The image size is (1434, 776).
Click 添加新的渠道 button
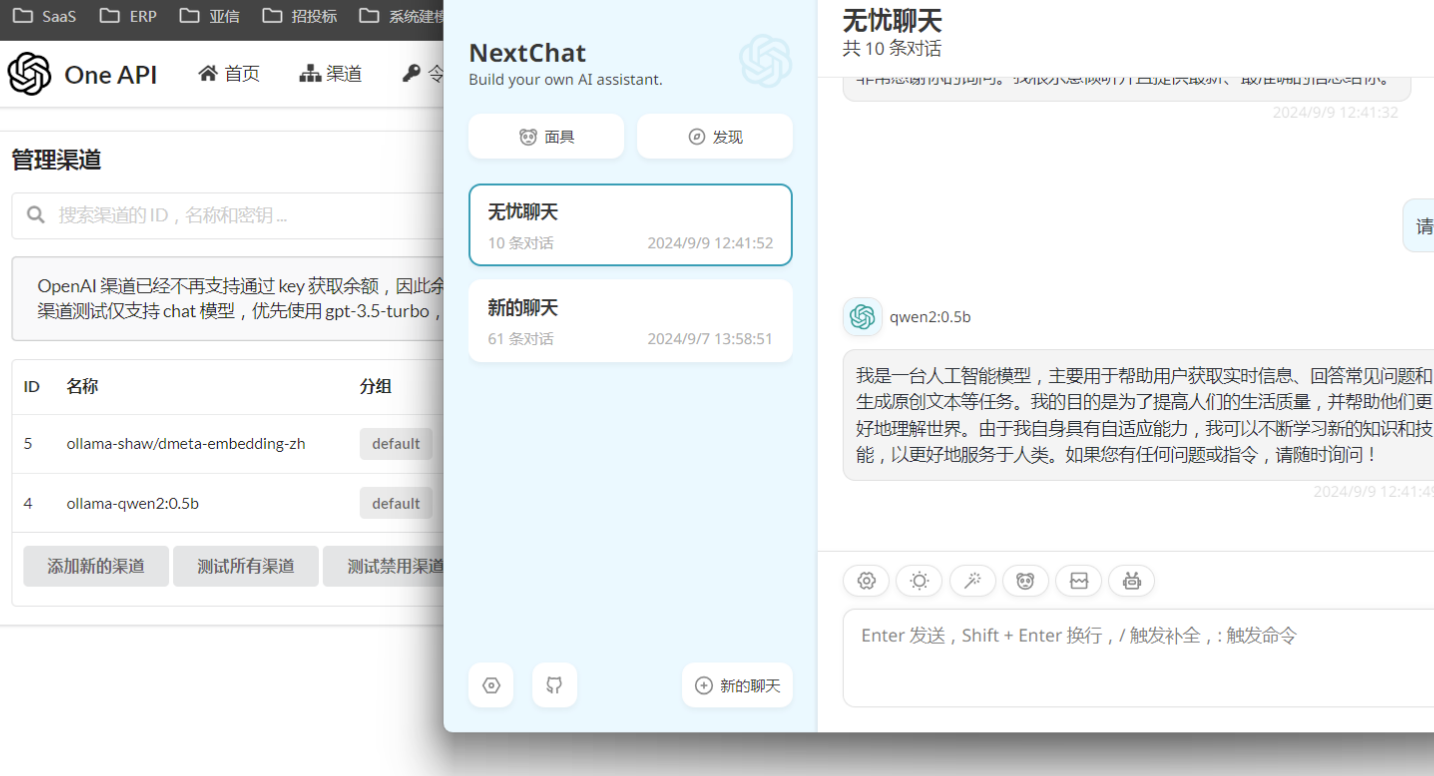[96, 566]
